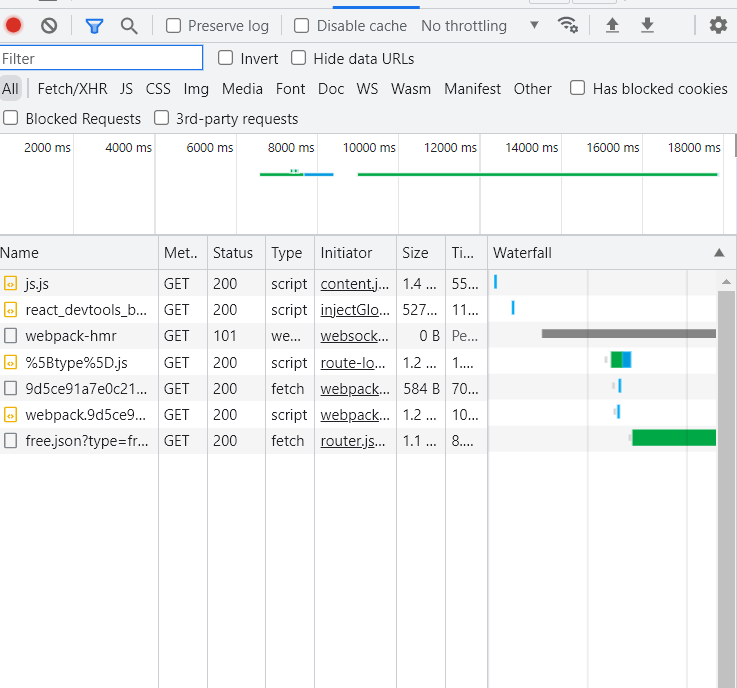The height and width of the screenshot is (688, 737).
Task: Check 3rd-party requests checkbox
Action: 161,118
